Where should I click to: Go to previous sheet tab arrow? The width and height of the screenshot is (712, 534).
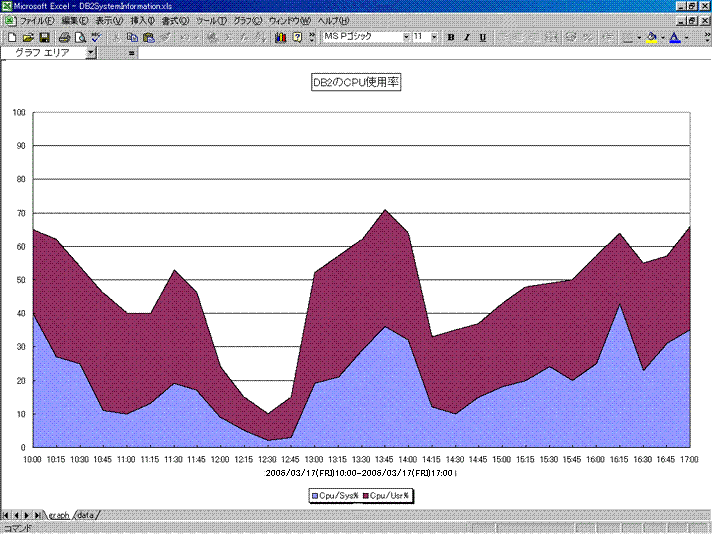click(16, 515)
